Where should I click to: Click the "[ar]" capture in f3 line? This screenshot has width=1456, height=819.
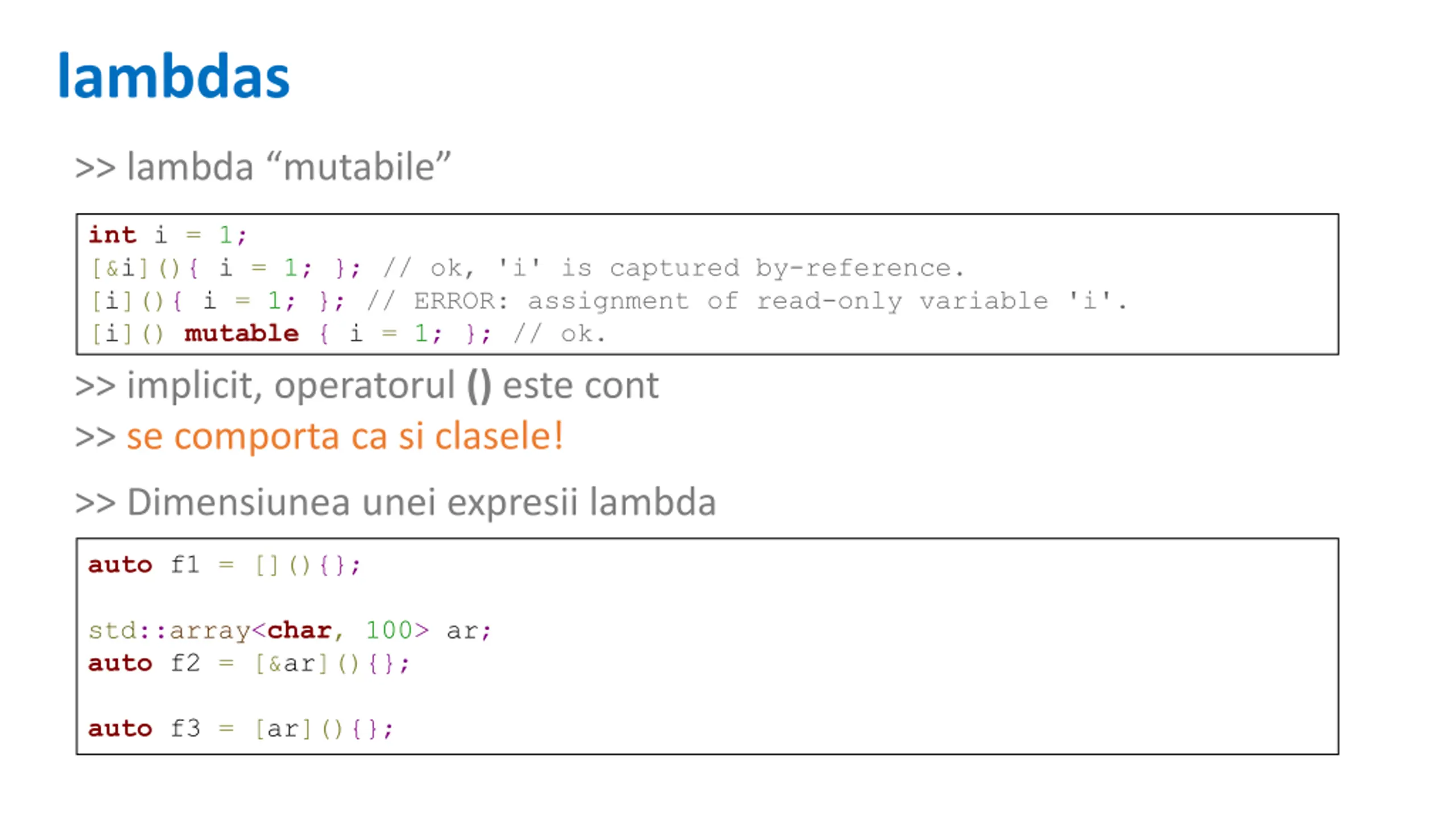pyautogui.click(x=283, y=729)
